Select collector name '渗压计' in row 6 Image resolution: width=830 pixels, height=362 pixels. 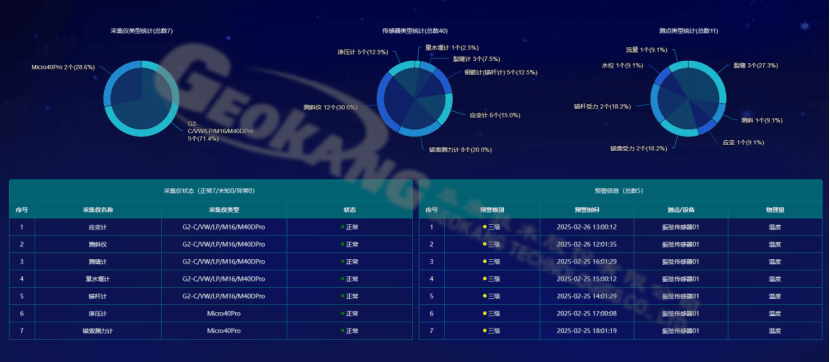pos(97,313)
